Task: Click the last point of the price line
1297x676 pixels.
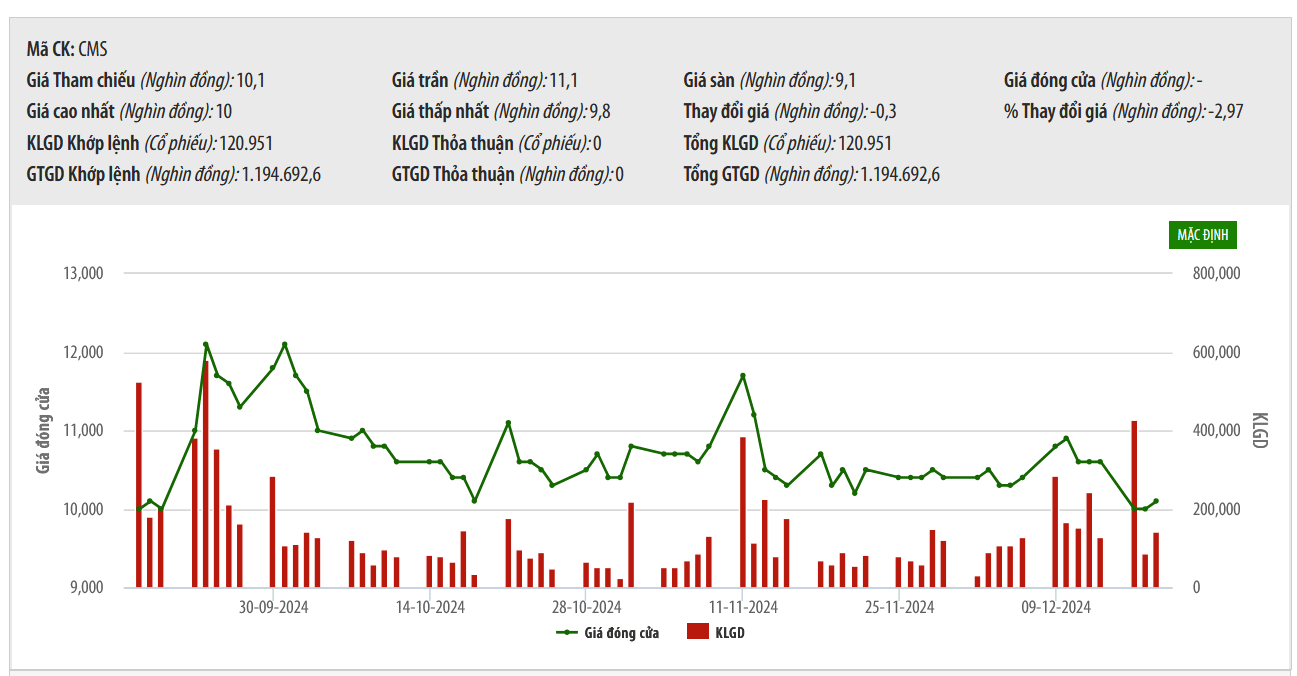Action: coord(1156,501)
